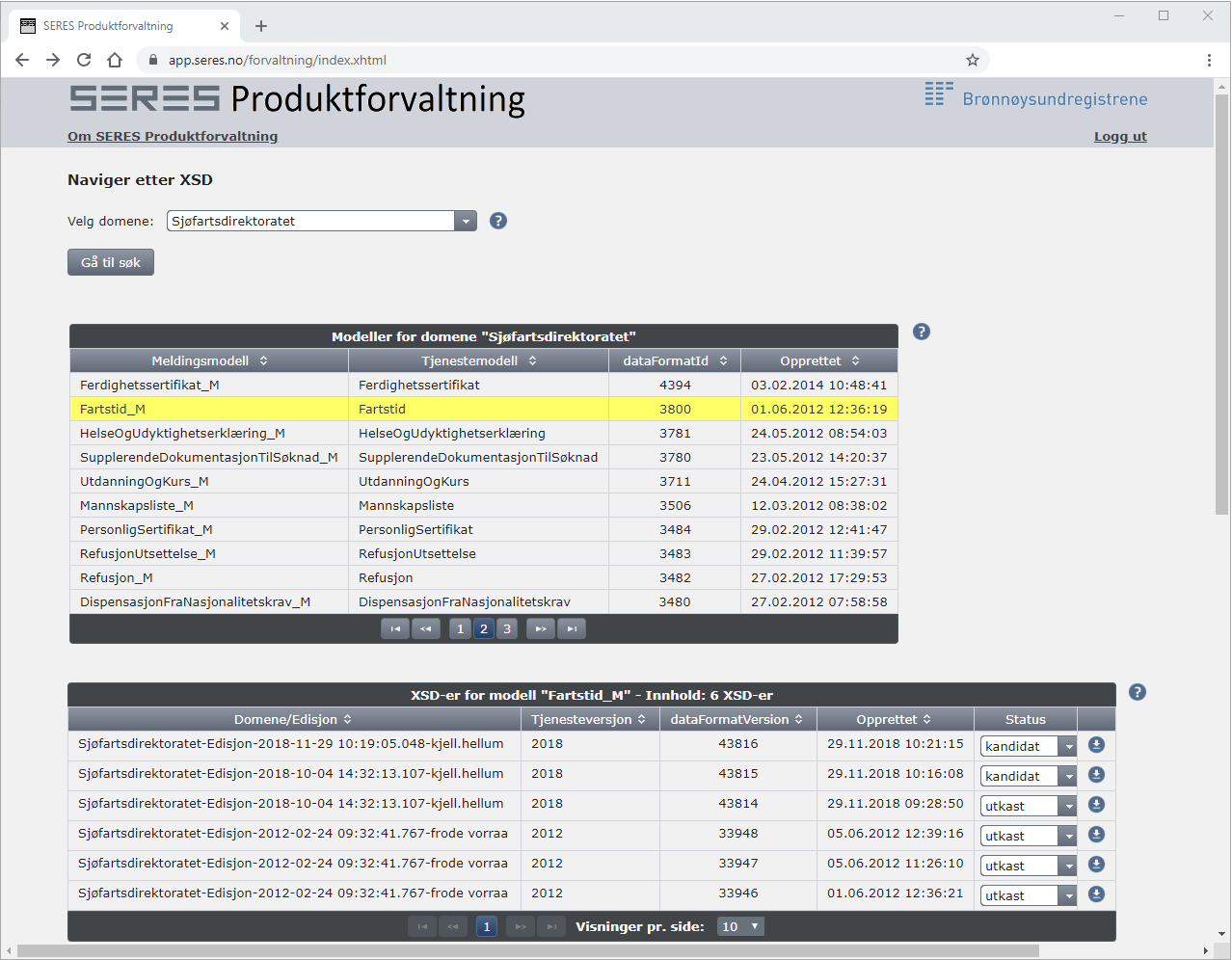Click the Gå til søk button
Viewport: 1232px width, 960px height.
tap(111, 262)
